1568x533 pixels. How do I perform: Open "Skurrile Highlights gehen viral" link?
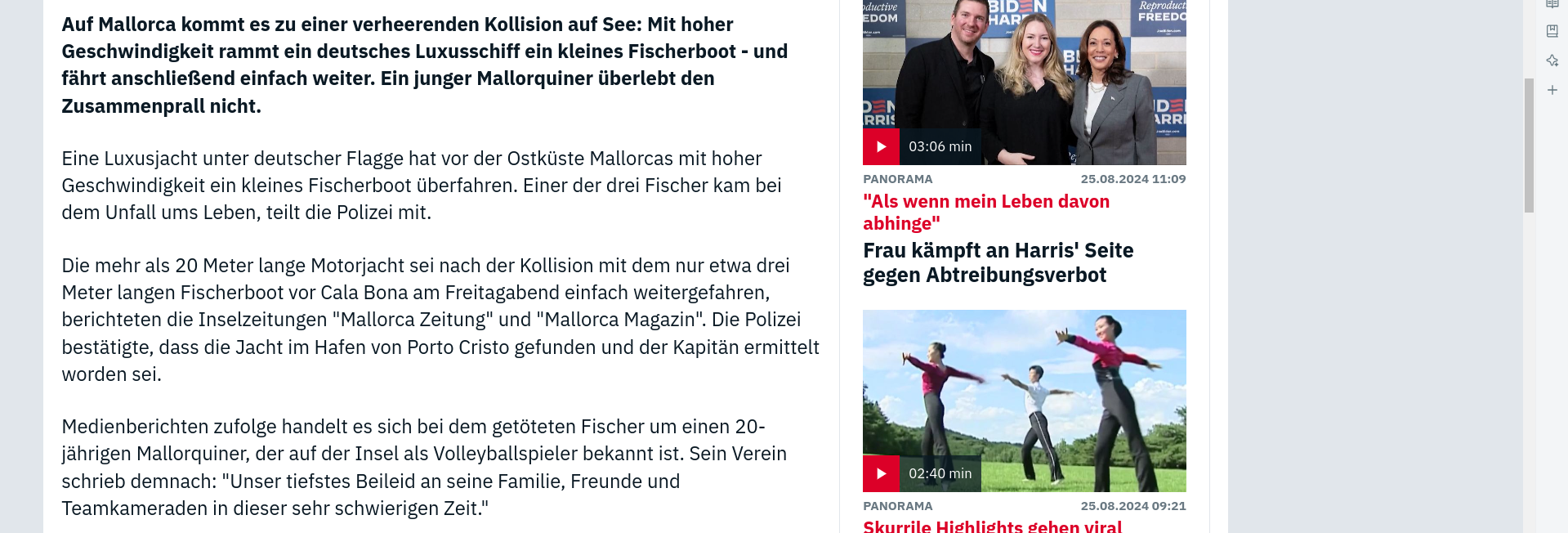[x=992, y=526]
